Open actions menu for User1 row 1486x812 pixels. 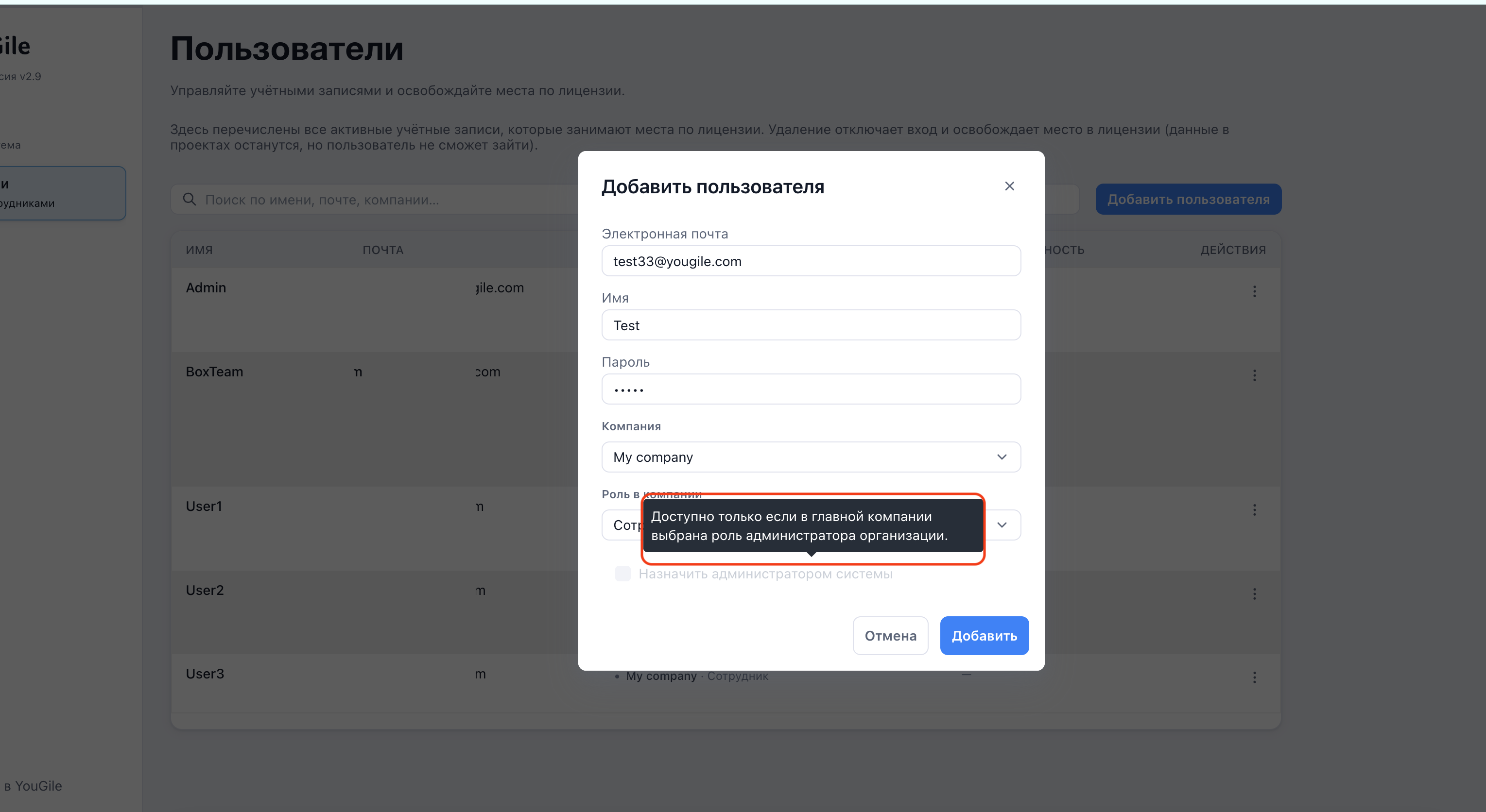click(x=1254, y=510)
